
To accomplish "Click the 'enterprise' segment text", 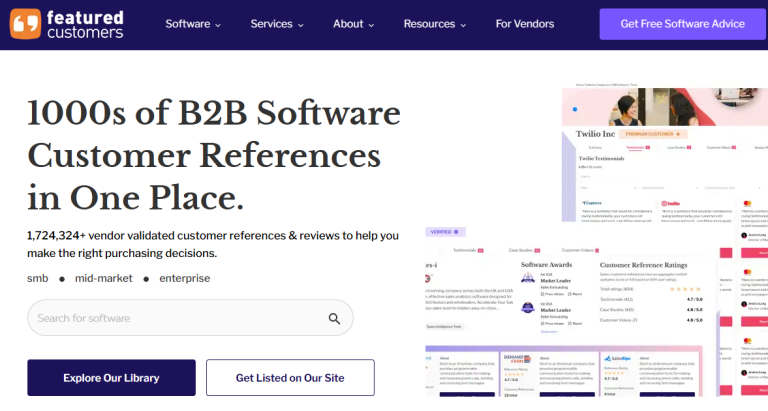I will coord(185,278).
